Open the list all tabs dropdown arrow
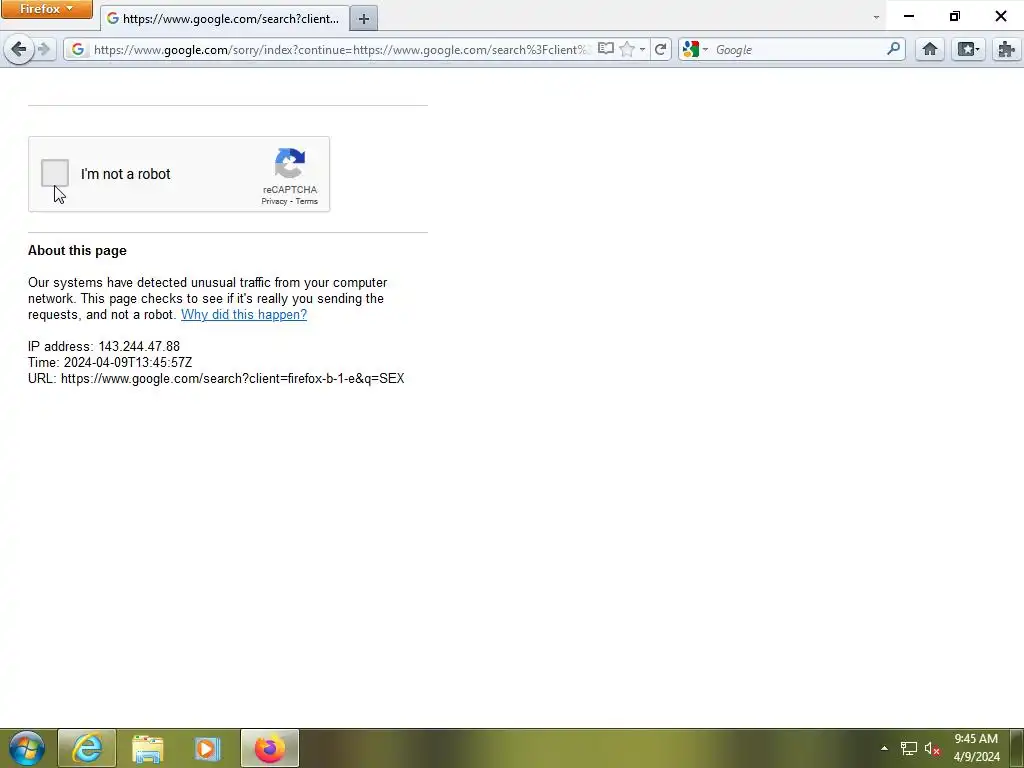Viewport: 1024px width, 768px height. (876, 18)
